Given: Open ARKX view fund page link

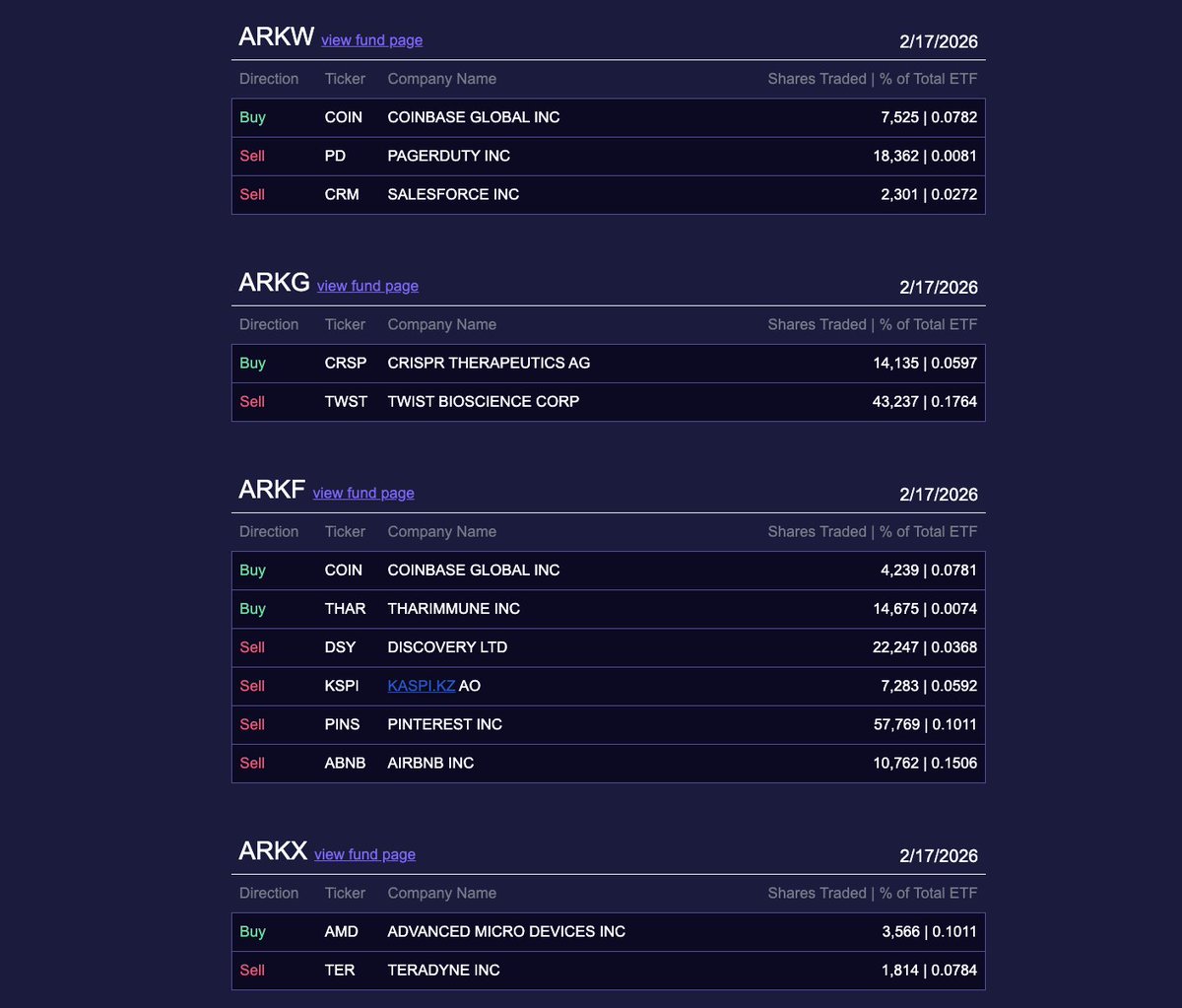Looking at the screenshot, I should tap(364, 854).
